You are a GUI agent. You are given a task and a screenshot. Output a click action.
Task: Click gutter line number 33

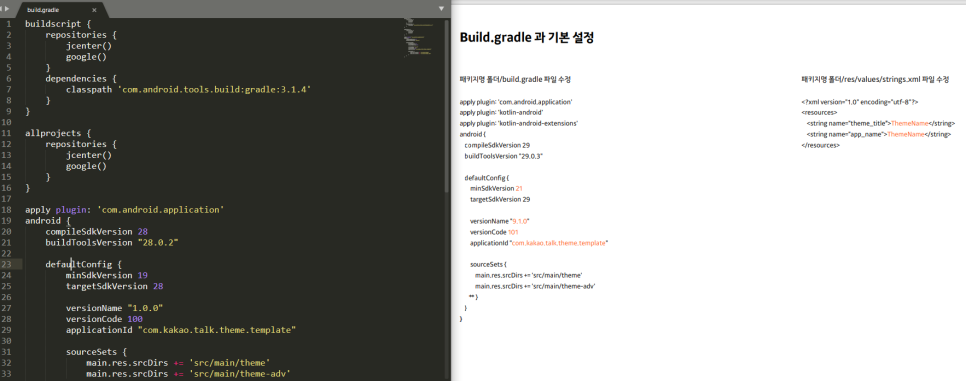pos(6,374)
